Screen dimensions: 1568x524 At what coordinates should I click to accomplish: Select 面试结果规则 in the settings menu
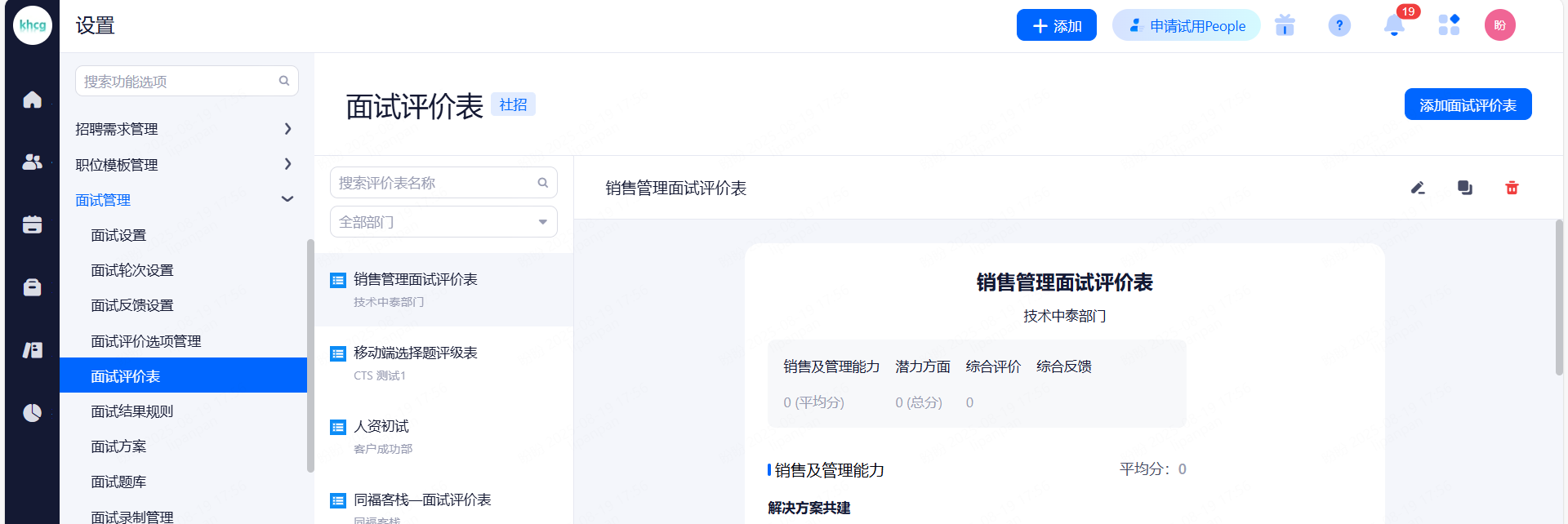point(132,411)
